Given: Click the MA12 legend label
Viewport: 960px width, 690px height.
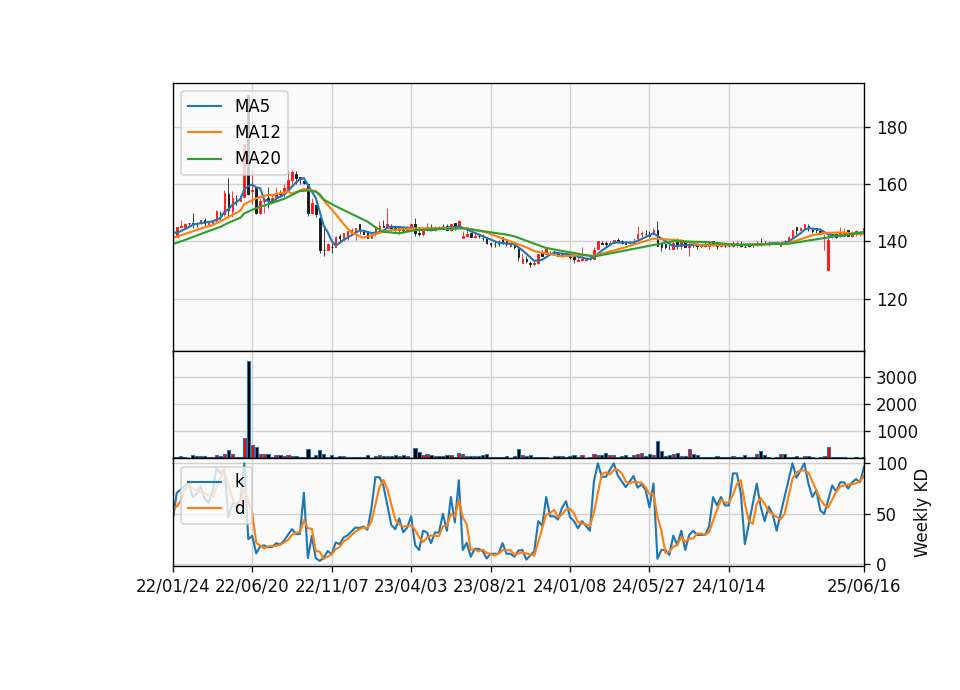Looking at the screenshot, I should pyautogui.click(x=257, y=132).
